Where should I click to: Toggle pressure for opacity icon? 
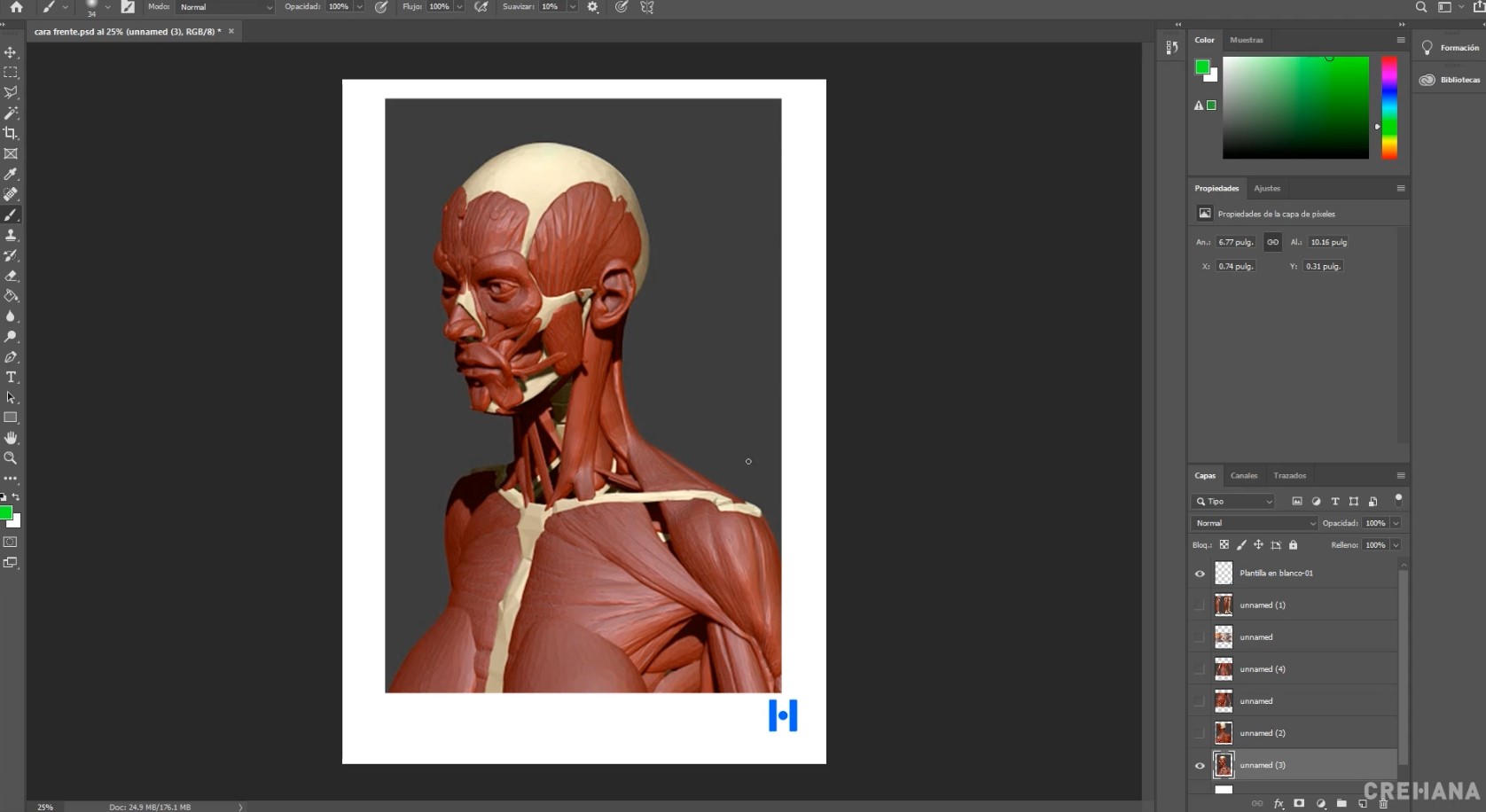click(381, 7)
